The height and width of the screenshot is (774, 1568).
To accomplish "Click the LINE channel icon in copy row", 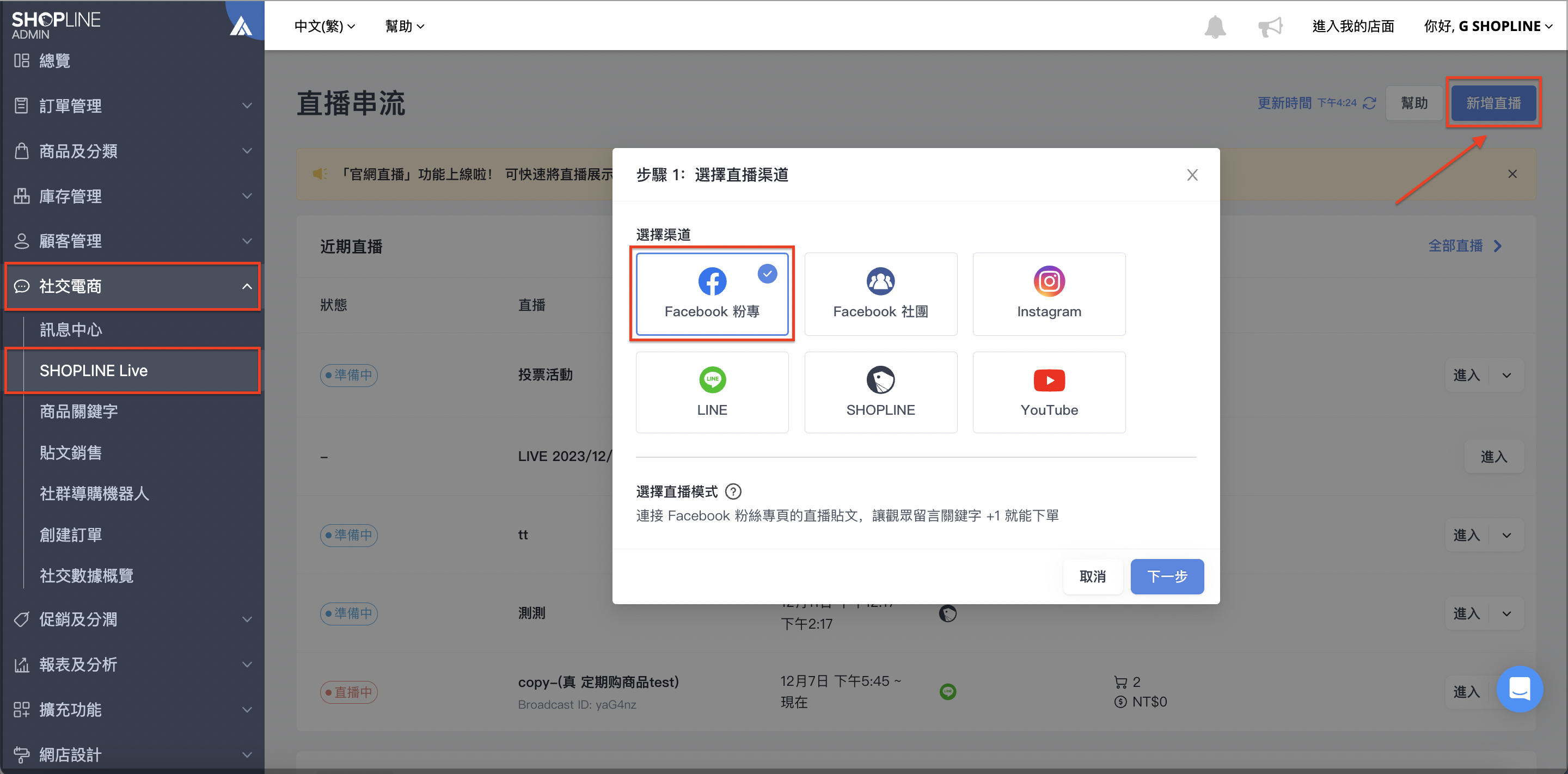I will click(948, 692).
